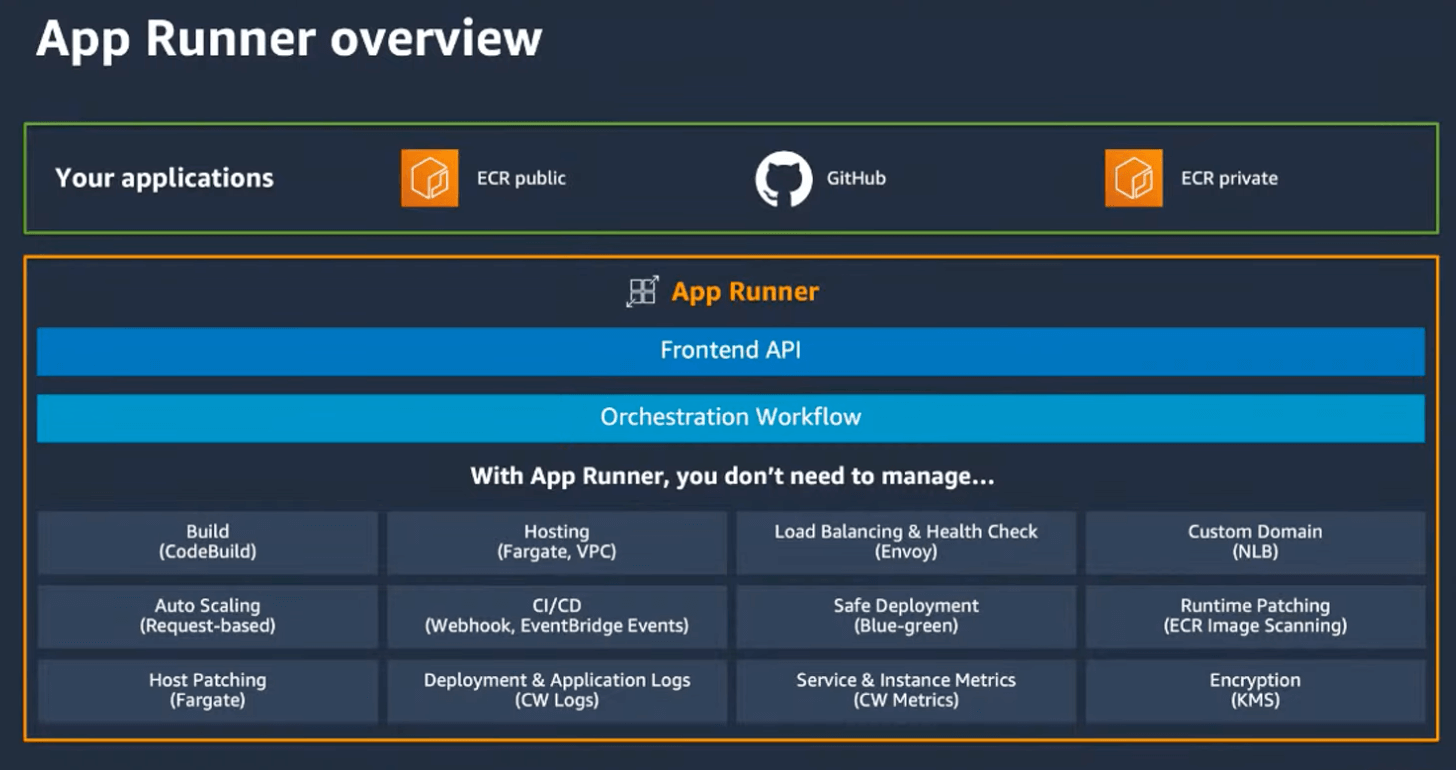
Task: Click Load Balancing & Health Check box
Action: [906, 542]
